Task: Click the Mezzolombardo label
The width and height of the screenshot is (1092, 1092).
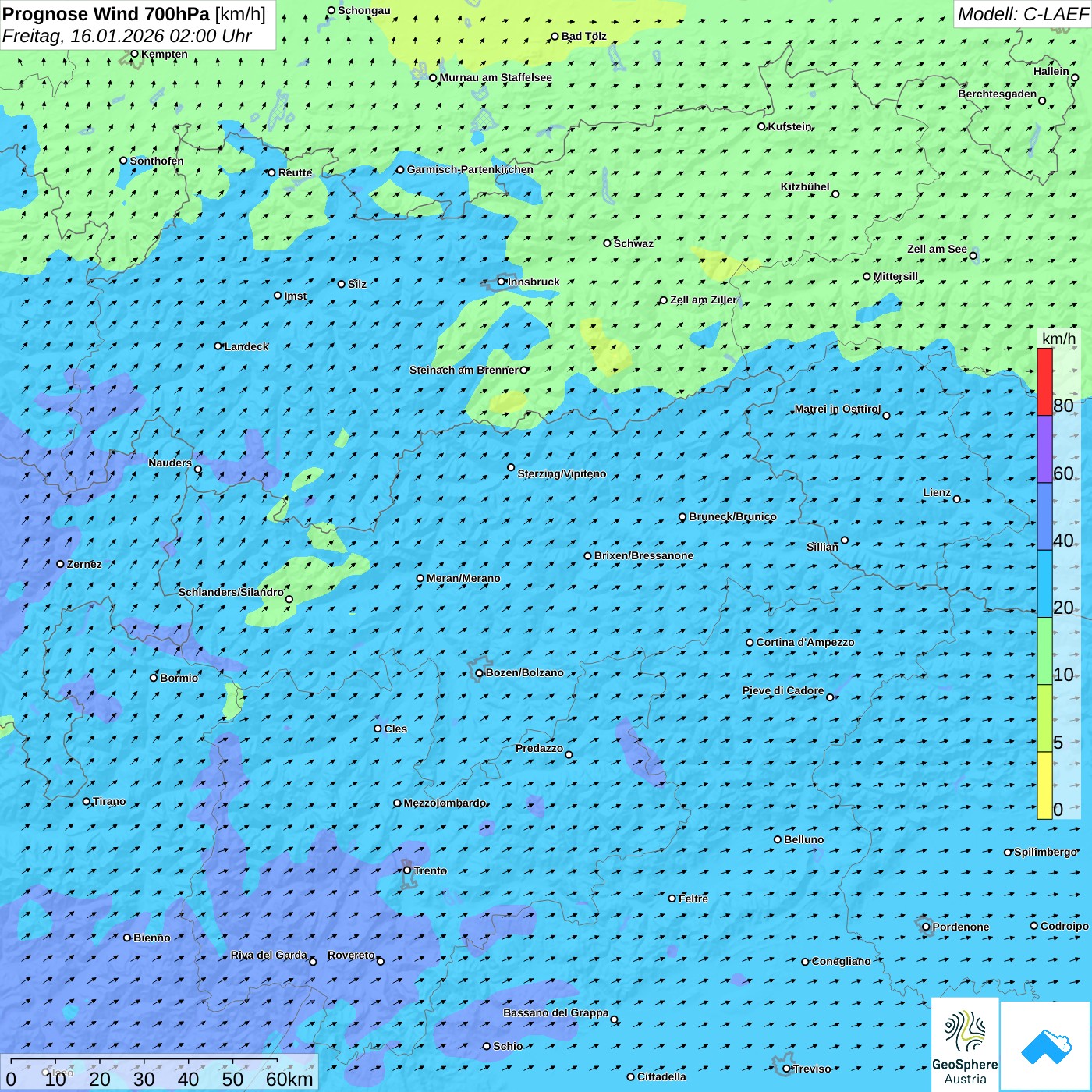Action: click(x=445, y=803)
